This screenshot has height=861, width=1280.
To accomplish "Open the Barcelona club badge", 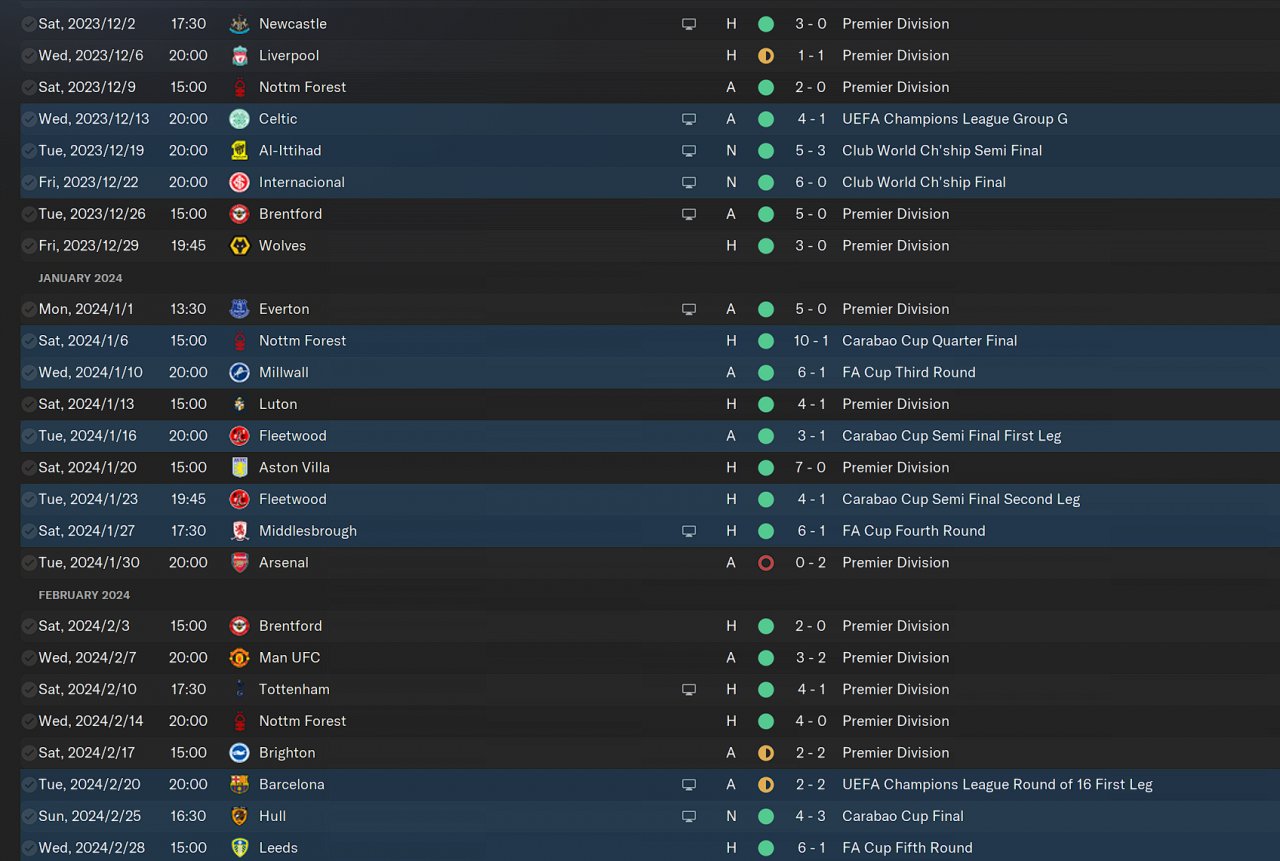I will [239, 785].
